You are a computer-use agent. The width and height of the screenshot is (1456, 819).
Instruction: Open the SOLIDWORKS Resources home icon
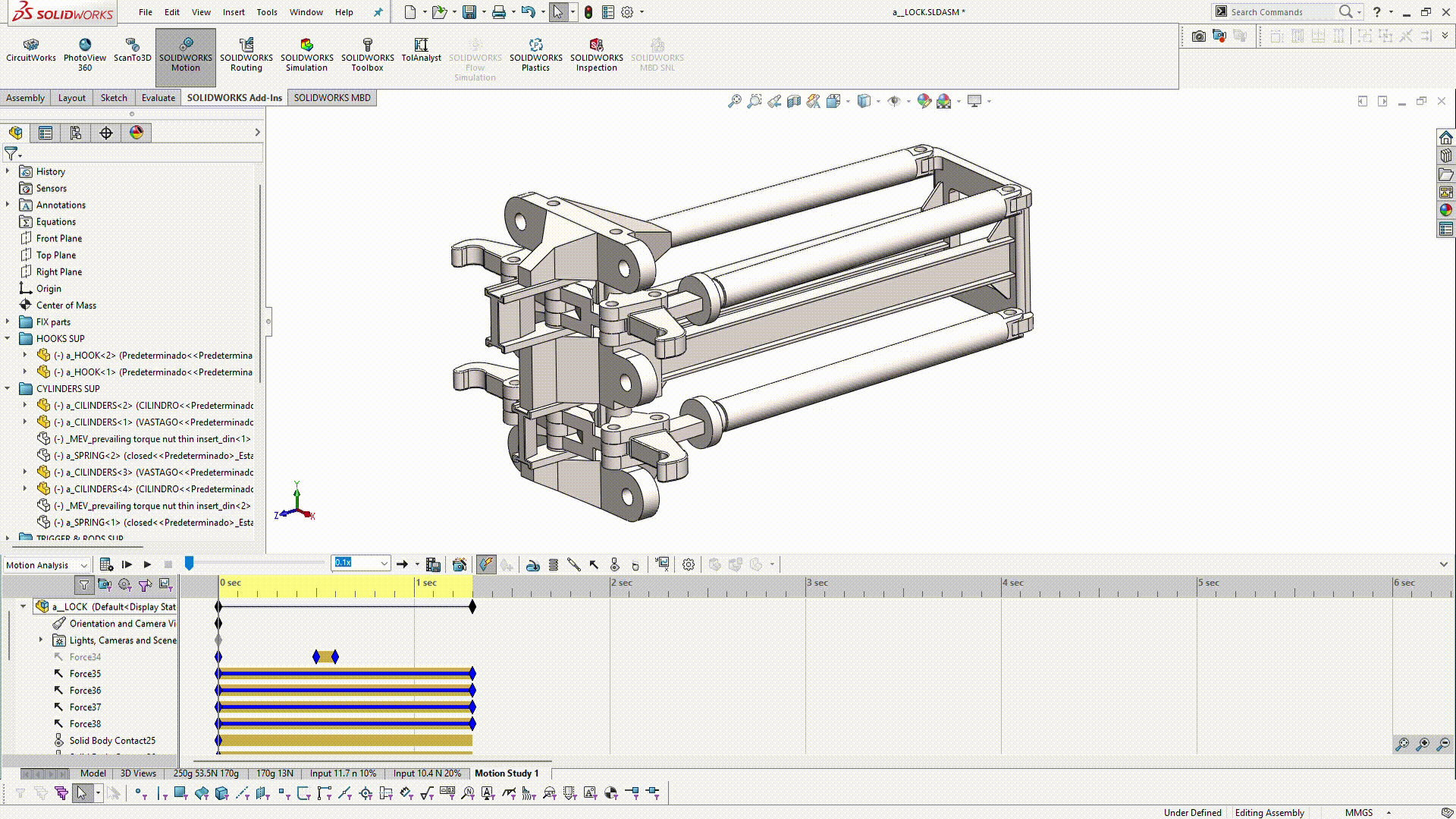pos(1446,137)
